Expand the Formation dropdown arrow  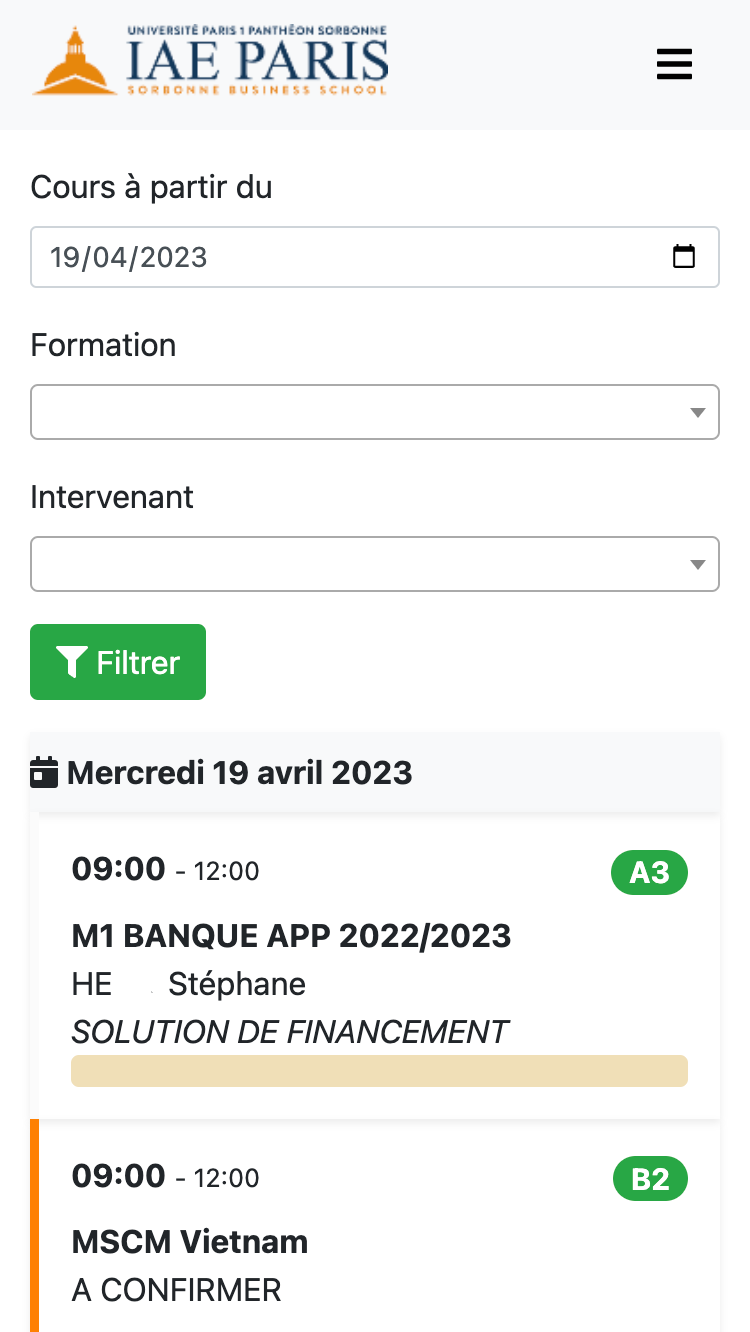[x=698, y=413]
